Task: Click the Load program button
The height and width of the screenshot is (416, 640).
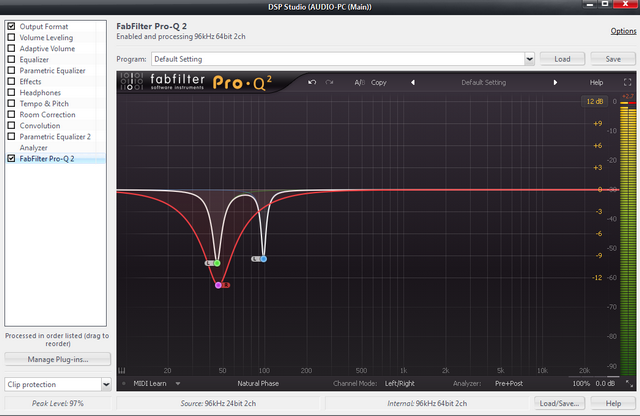Action: tap(562, 59)
